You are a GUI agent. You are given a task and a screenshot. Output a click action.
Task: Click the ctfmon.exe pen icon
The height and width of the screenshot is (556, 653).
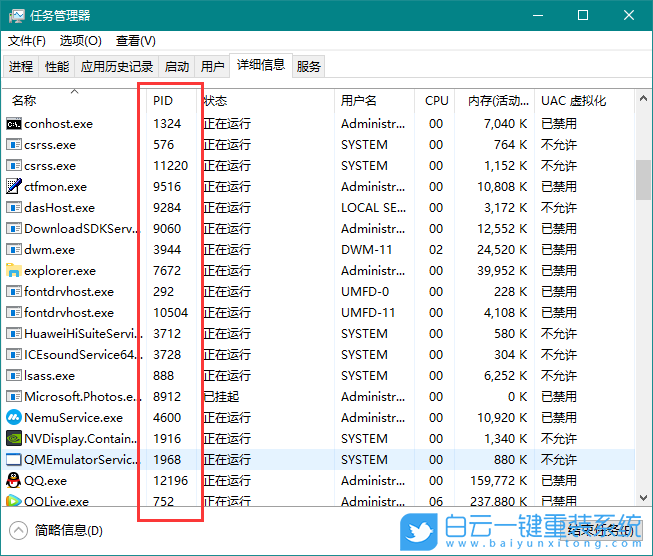(x=14, y=186)
